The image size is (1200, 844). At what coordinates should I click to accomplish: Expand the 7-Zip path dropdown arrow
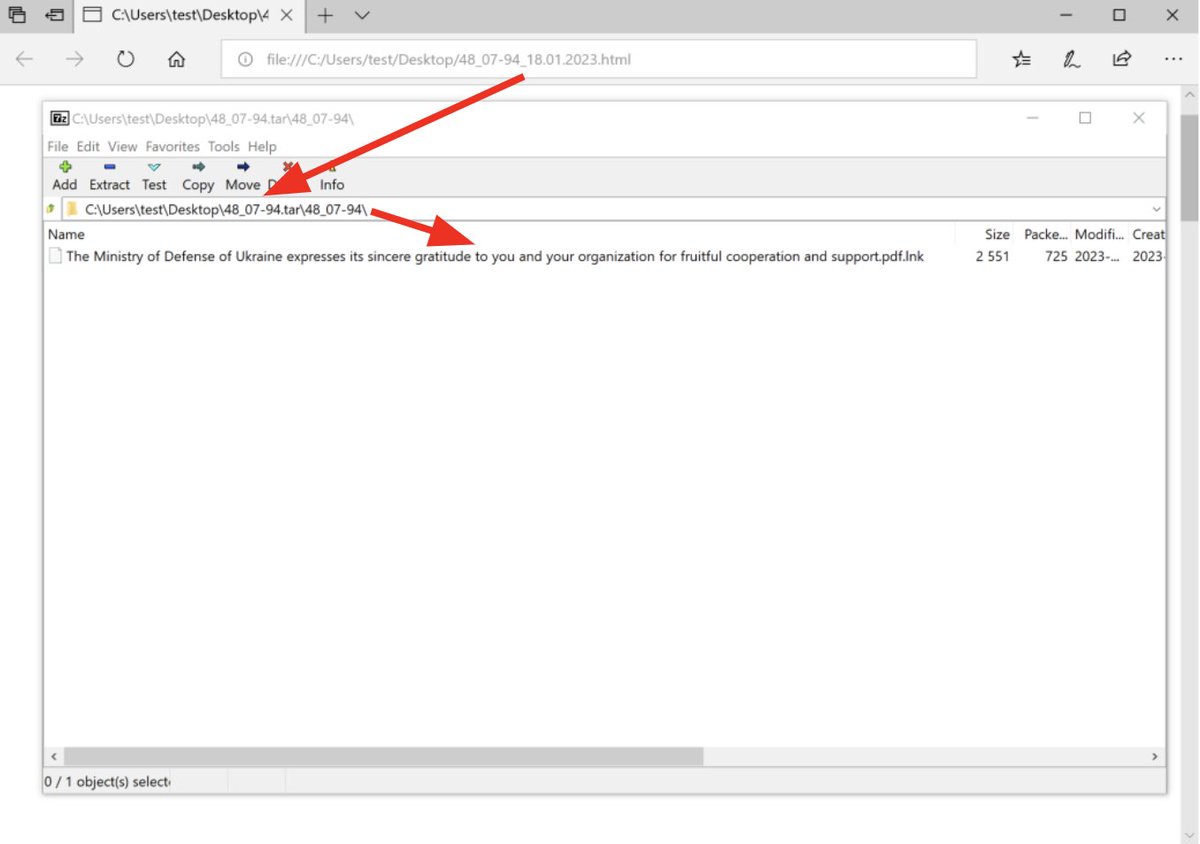coord(1157,209)
